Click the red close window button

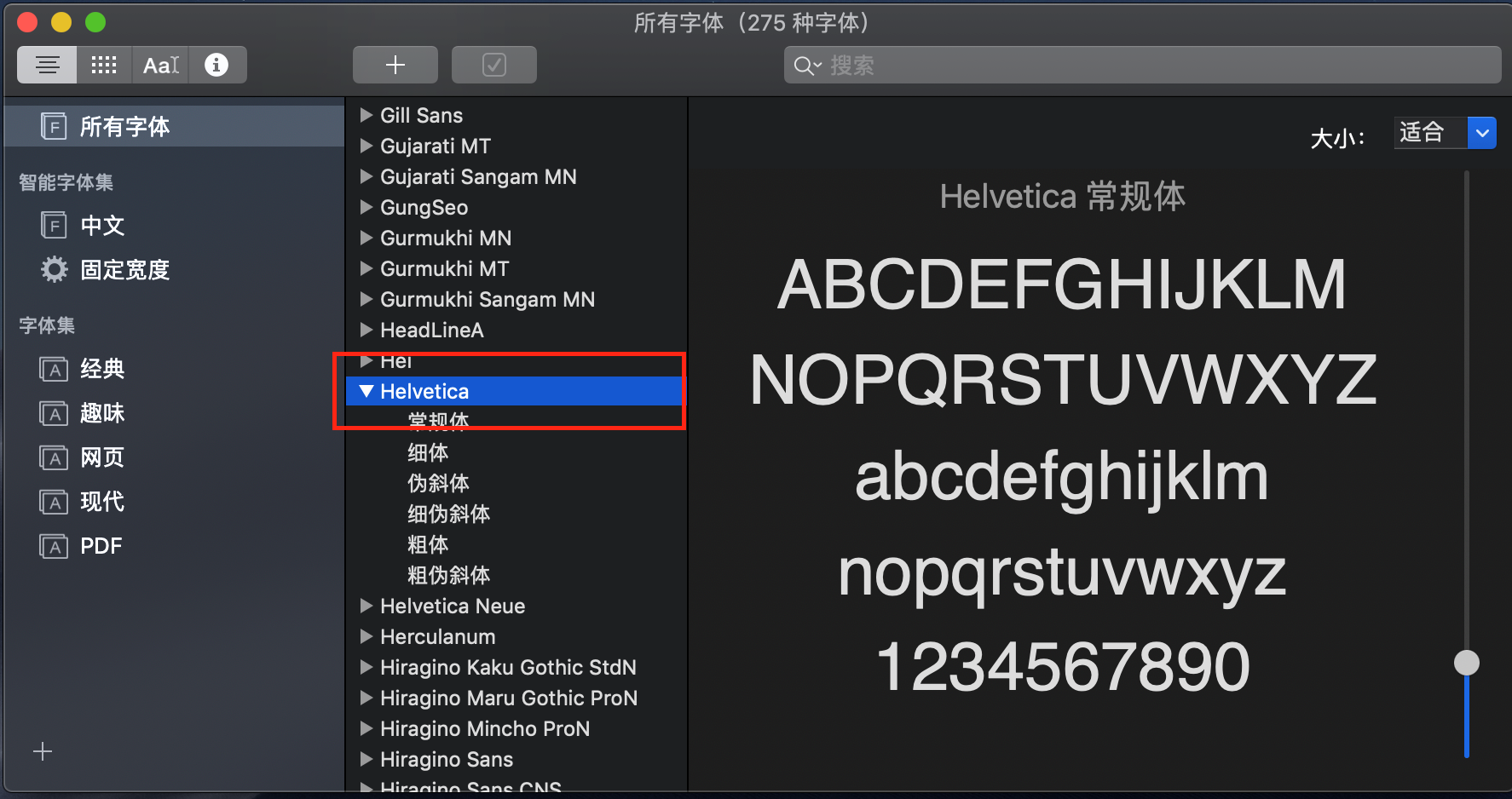tap(27, 22)
